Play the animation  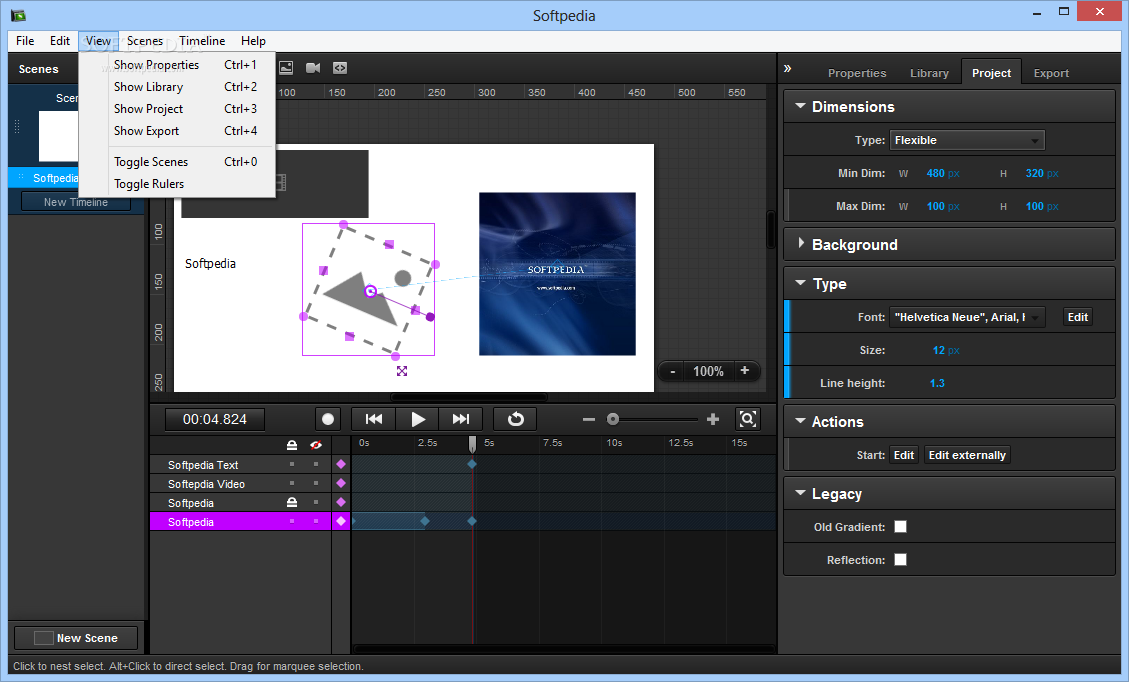click(x=418, y=419)
